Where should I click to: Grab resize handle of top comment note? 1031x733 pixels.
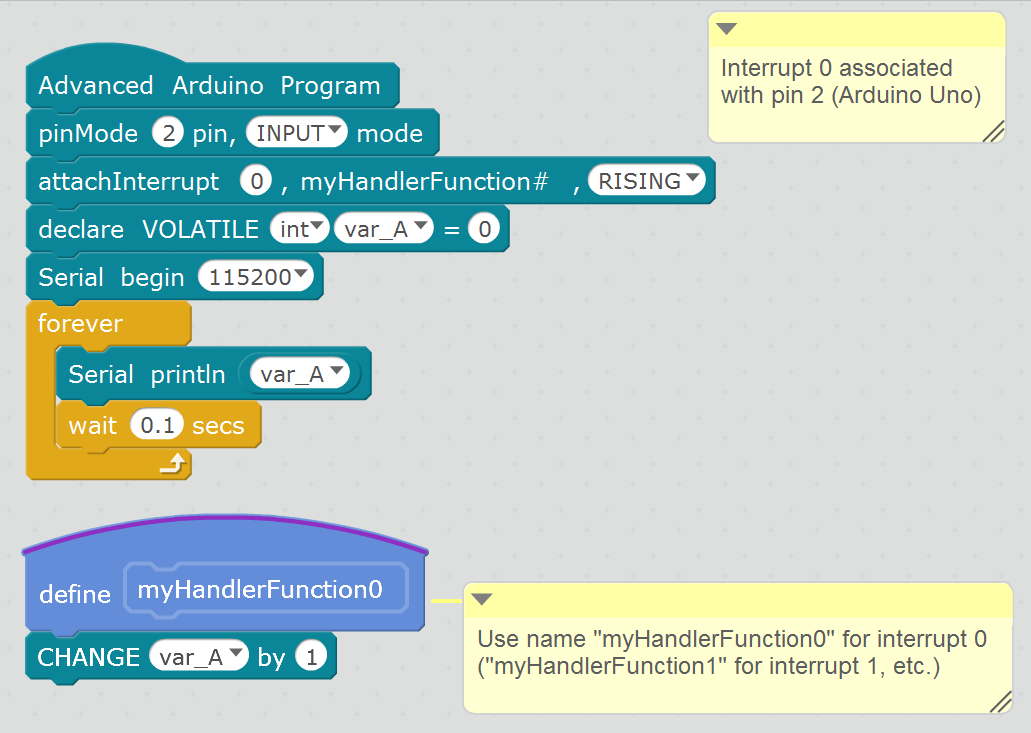(993, 131)
